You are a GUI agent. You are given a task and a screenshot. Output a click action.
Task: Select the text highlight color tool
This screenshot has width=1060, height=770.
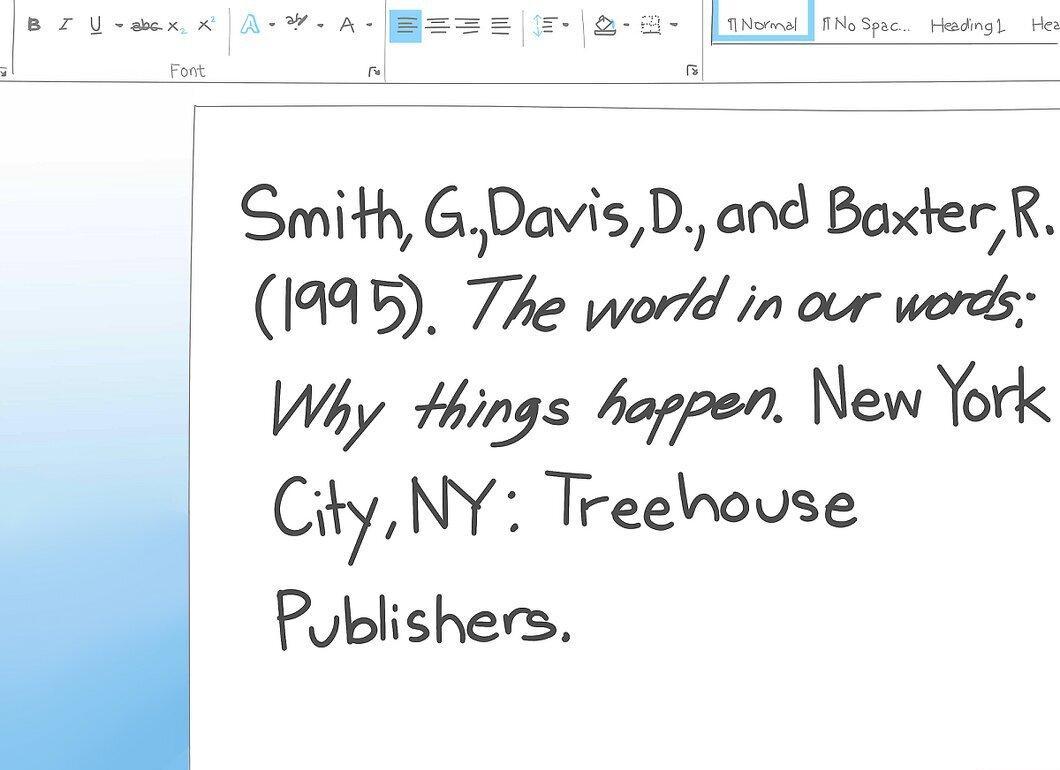[x=296, y=23]
